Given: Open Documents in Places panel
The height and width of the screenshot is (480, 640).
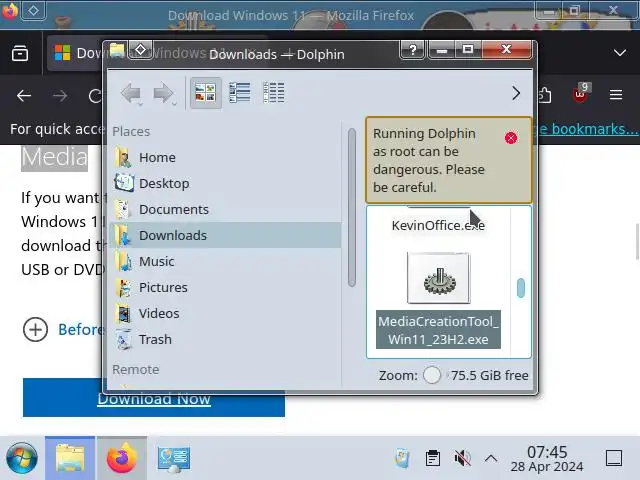Looking at the screenshot, I should pyautogui.click(x=225, y=209).
